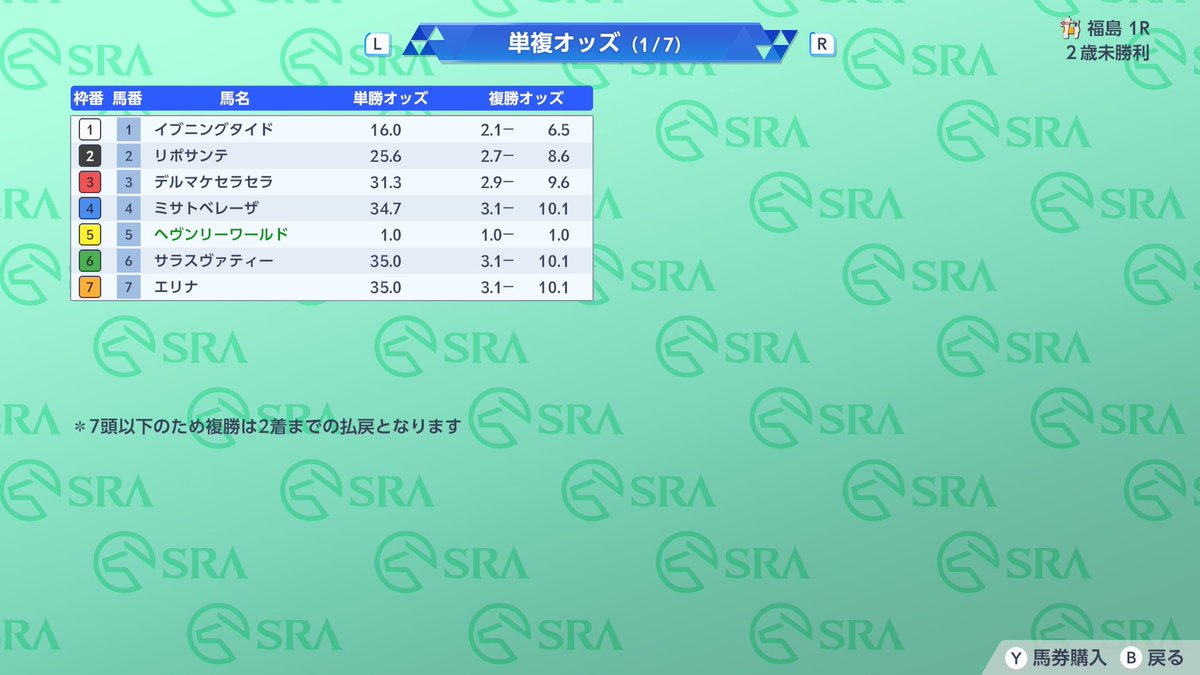Viewport: 1200px width, 675px height.
Task: Click win odds 35.0 for エリナ
Action: (x=385, y=287)
